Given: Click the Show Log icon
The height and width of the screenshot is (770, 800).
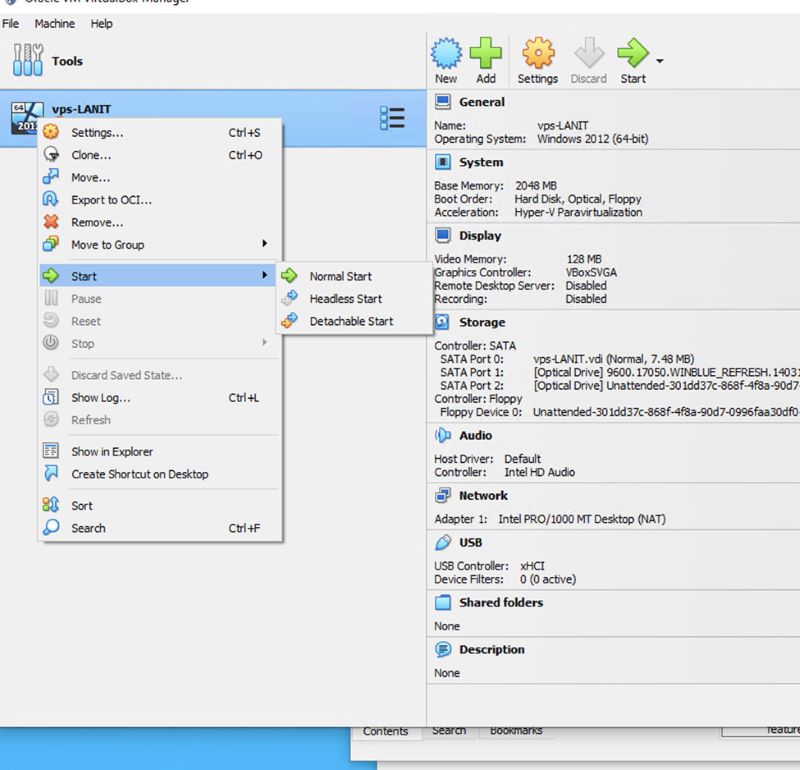Looking at the screenshot, I should tap(51, 397).
